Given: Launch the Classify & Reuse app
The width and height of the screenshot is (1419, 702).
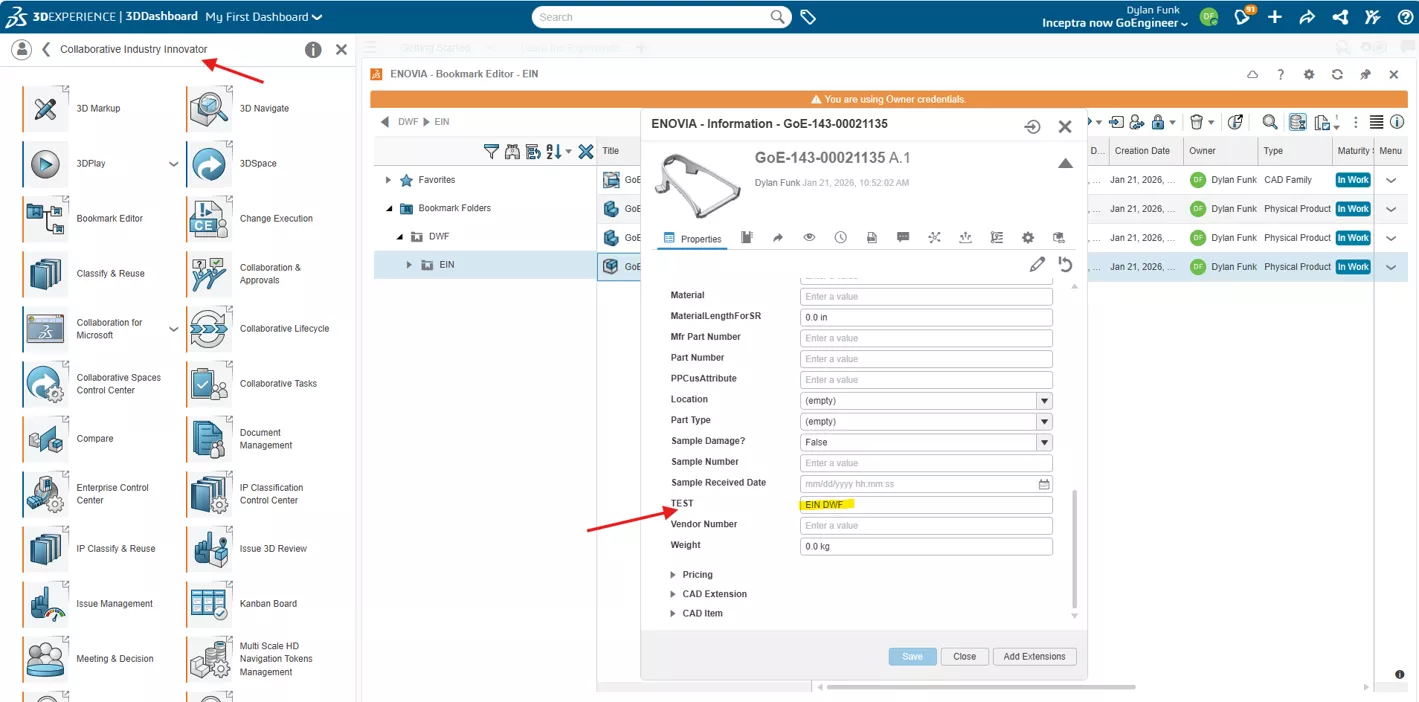Looking at the screenshot, I should pos(45,273).
